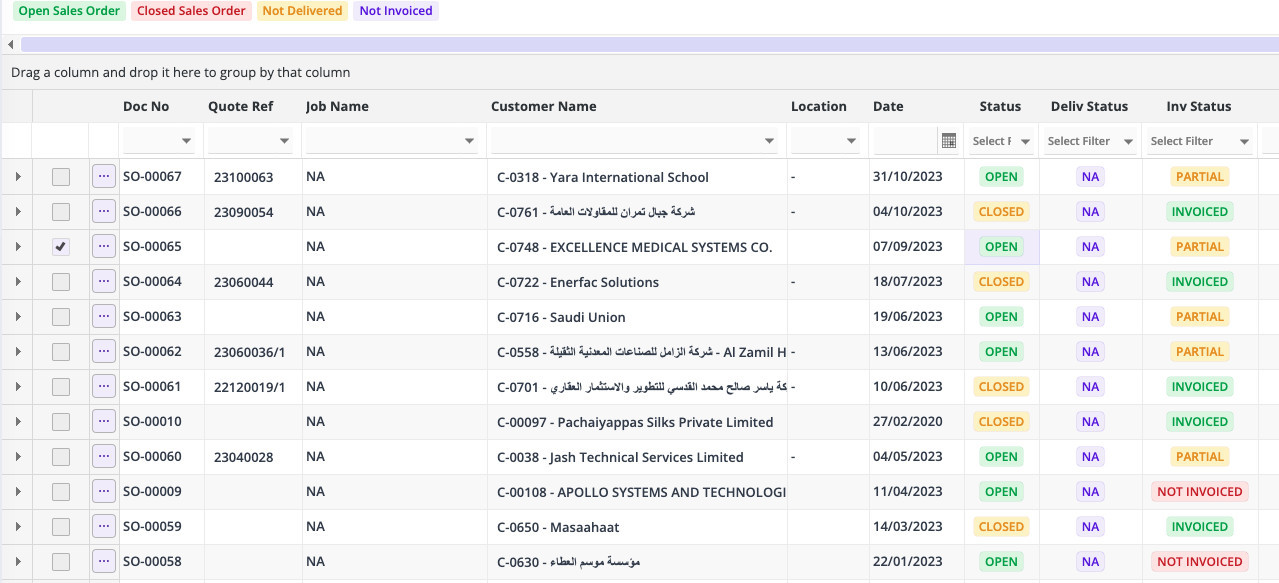1279x583 pixels.
Task: Sort by Doc No column header
Action: coord(146,106)
